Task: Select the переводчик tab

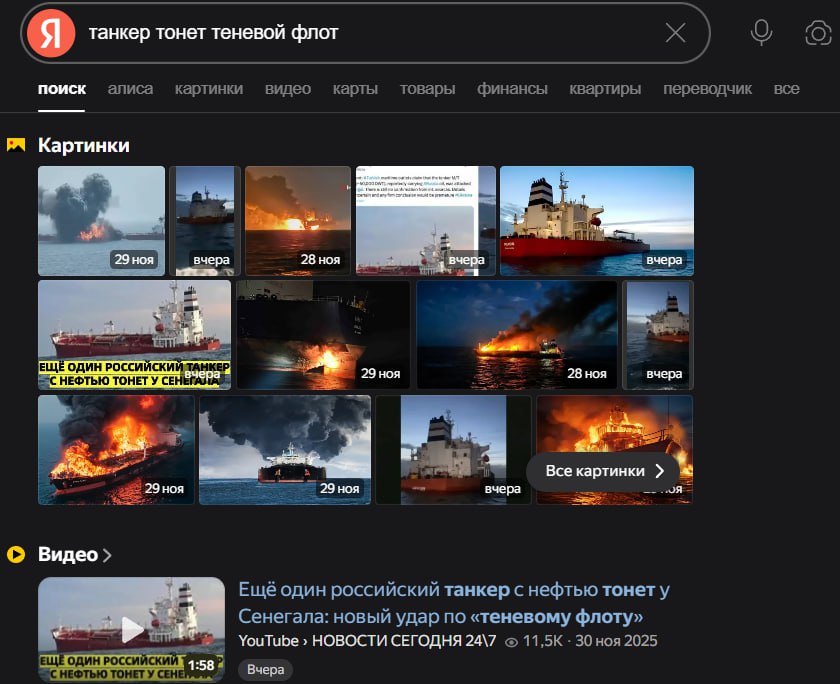Action: (x=707, y=88)
